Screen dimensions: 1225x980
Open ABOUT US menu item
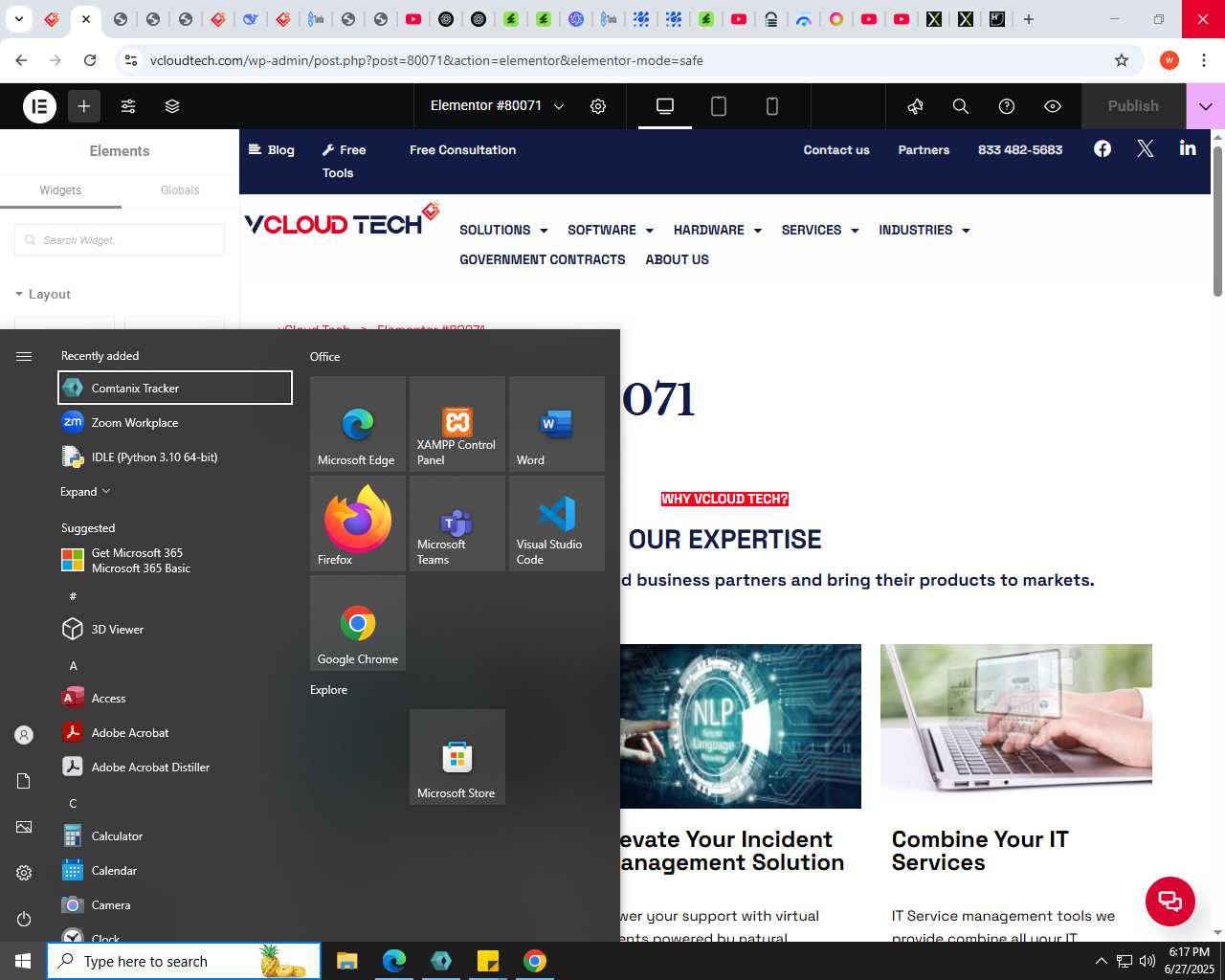[x=678, y=260]
